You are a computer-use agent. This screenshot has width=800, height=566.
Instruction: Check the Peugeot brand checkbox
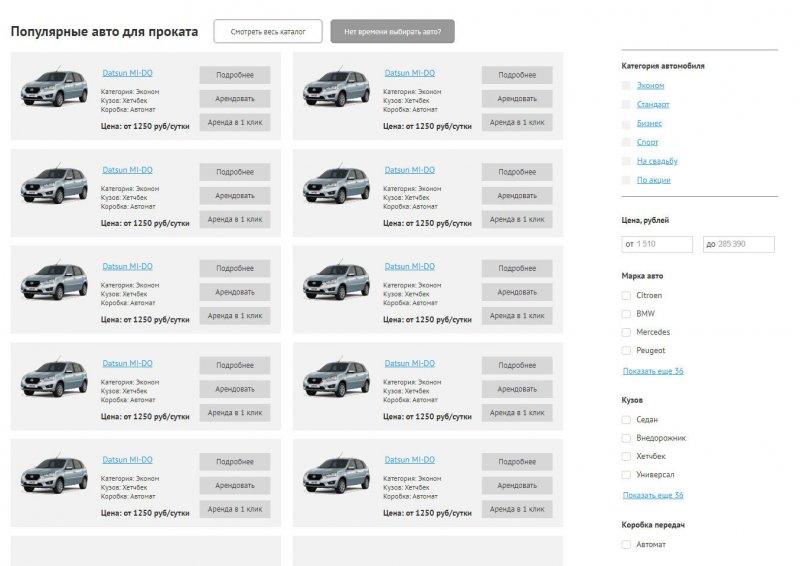point(626,351)
